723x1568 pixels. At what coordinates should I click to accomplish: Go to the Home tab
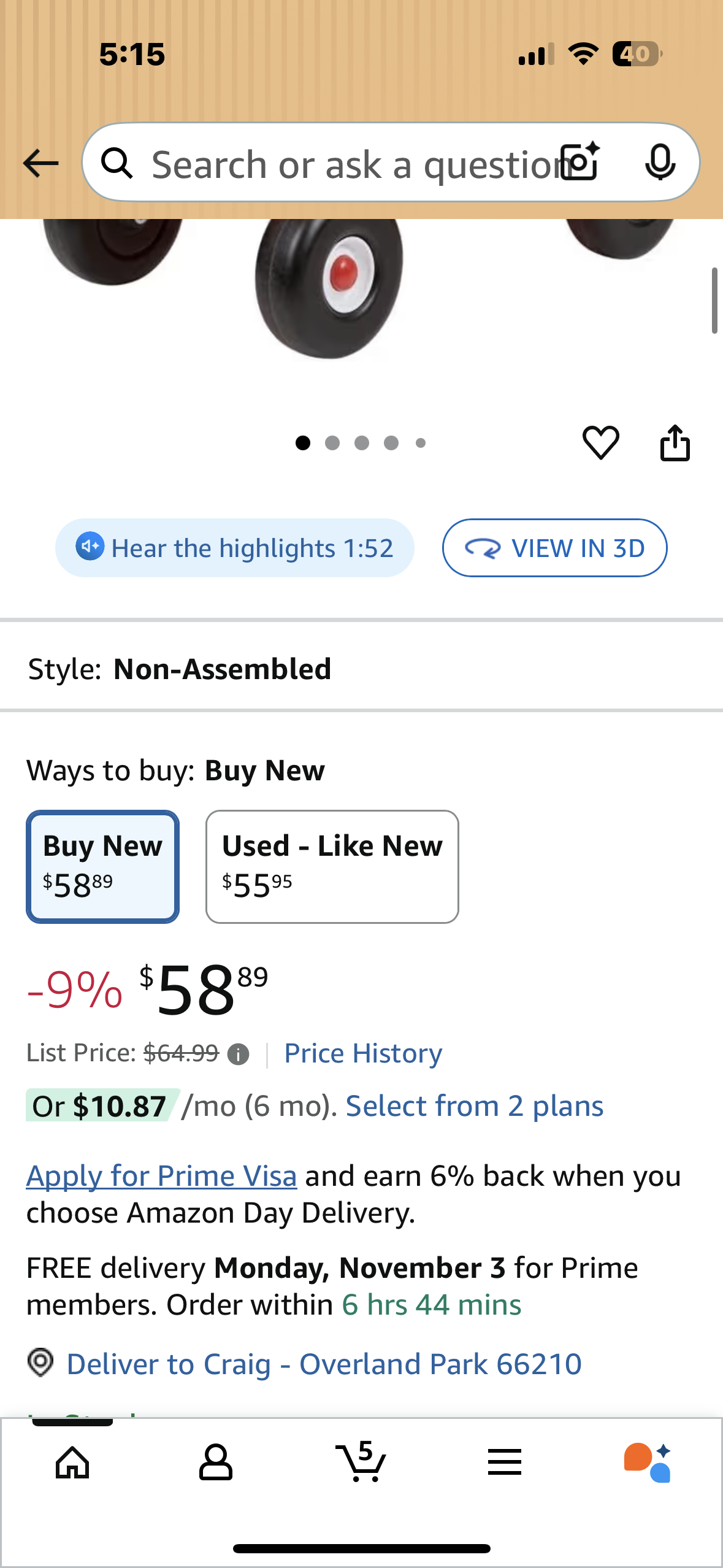pos(72,1462)
